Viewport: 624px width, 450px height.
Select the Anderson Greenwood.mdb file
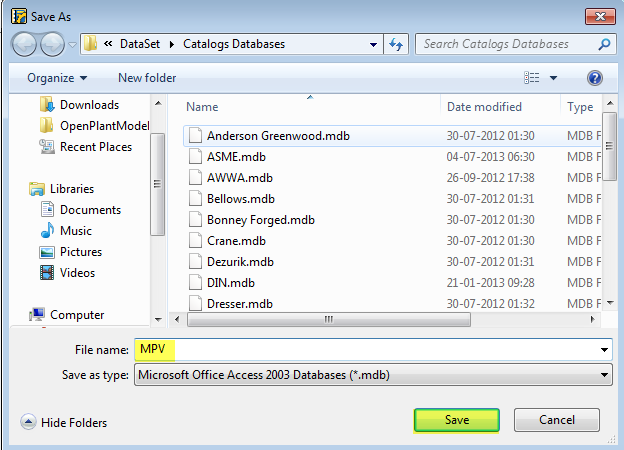point(392,136)
